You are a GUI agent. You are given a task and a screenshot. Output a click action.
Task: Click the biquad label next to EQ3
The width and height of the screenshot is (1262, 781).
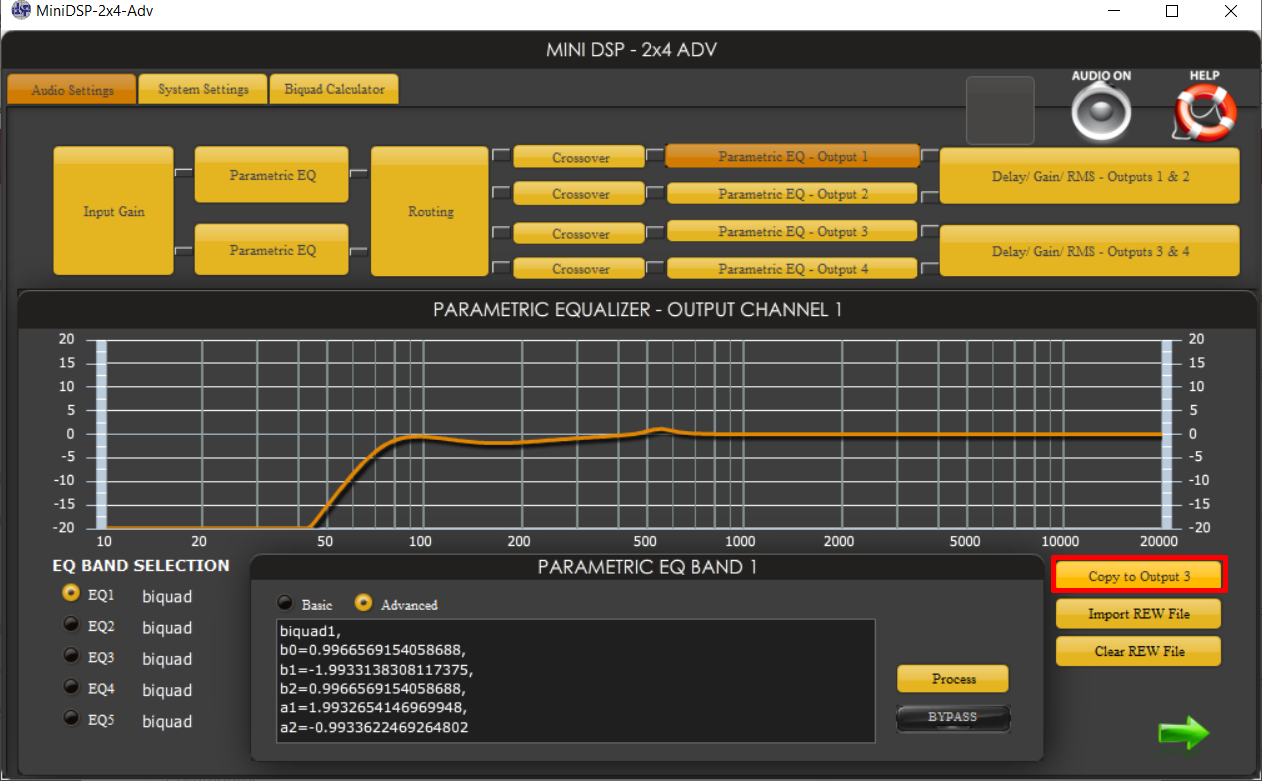point(167,659)
